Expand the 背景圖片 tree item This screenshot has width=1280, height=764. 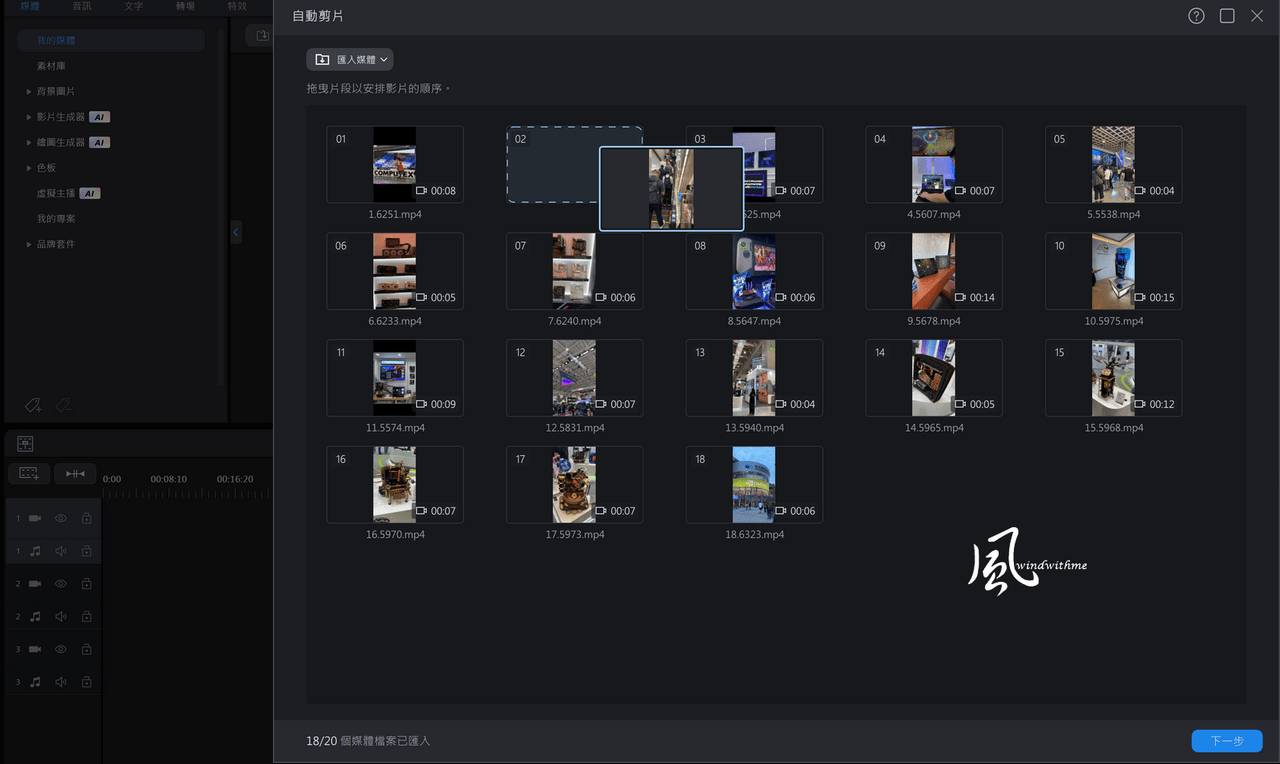(x=29, y=91)
